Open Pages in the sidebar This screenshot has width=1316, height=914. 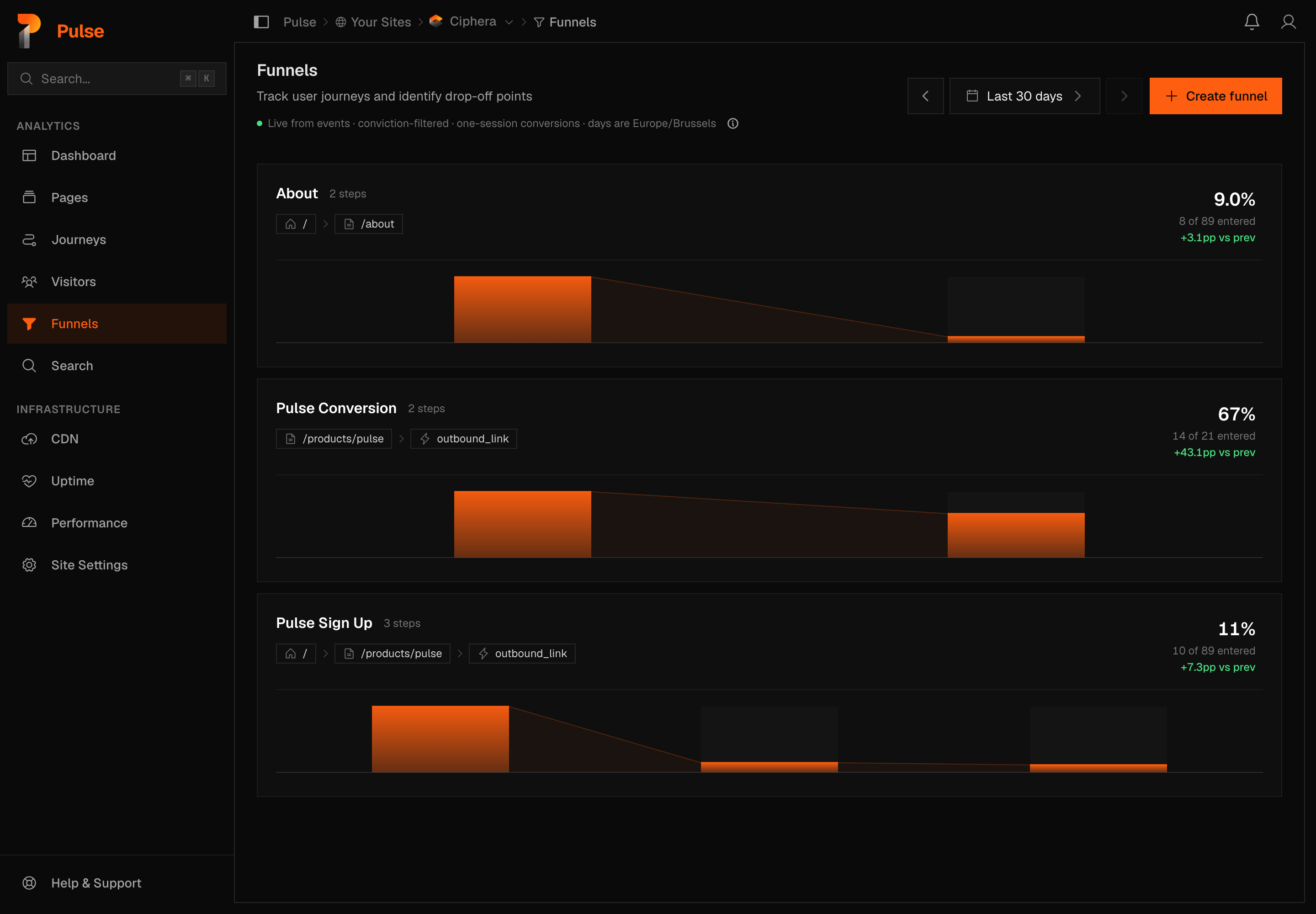(117, 197)
